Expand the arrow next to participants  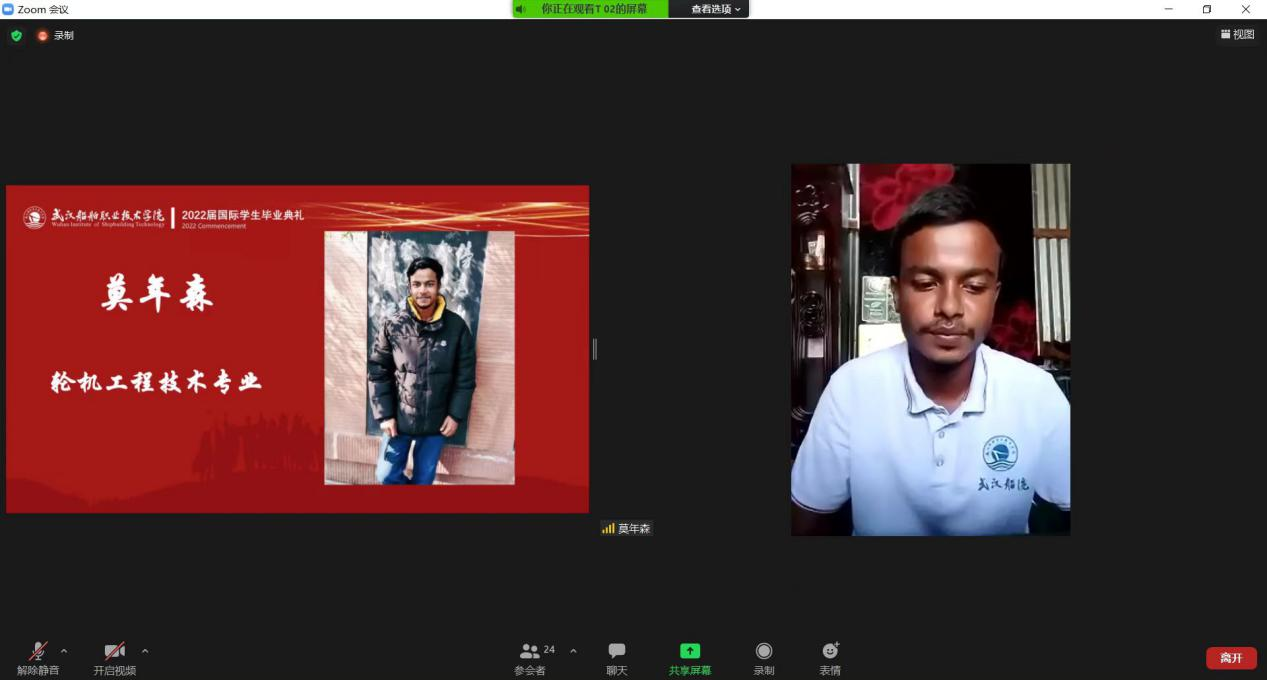tap(573, 651)
